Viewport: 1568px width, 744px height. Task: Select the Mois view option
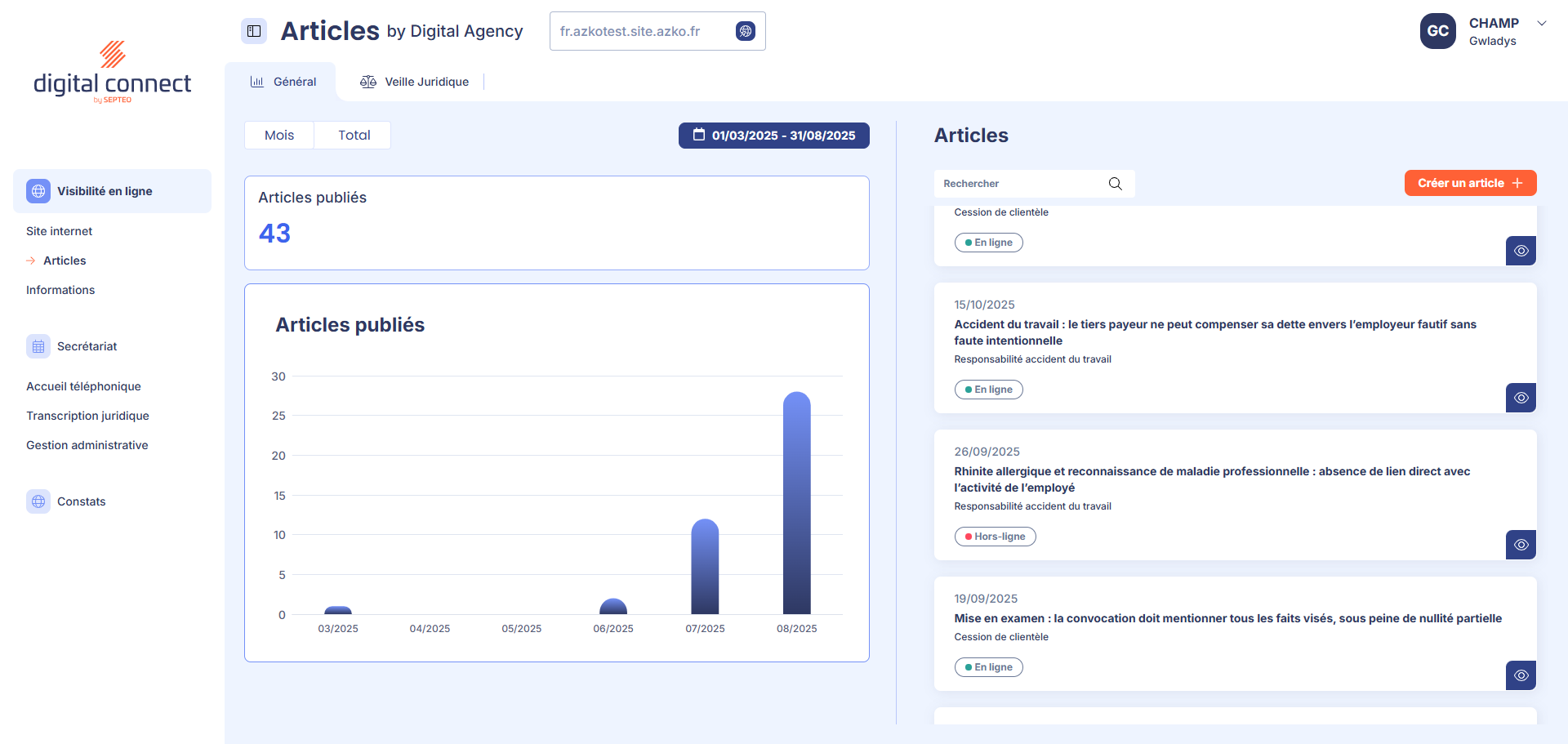pyautogui.click(x=279, y=136)
